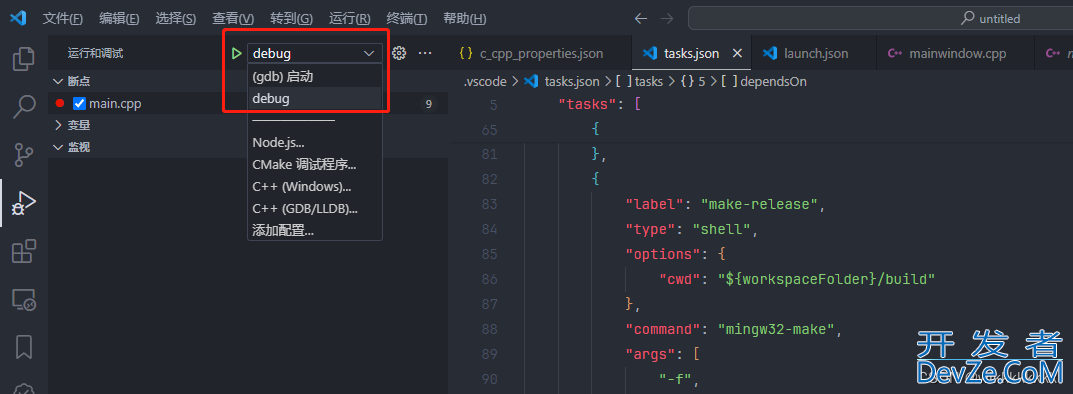Click the ${workspaceFolder}/build cwd value

825,279
